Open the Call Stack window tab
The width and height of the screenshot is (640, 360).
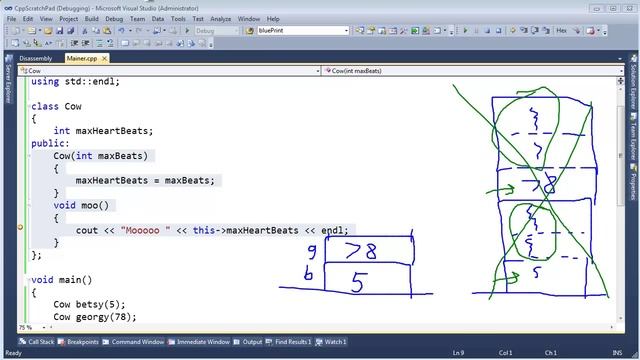[x=37, y=342]
